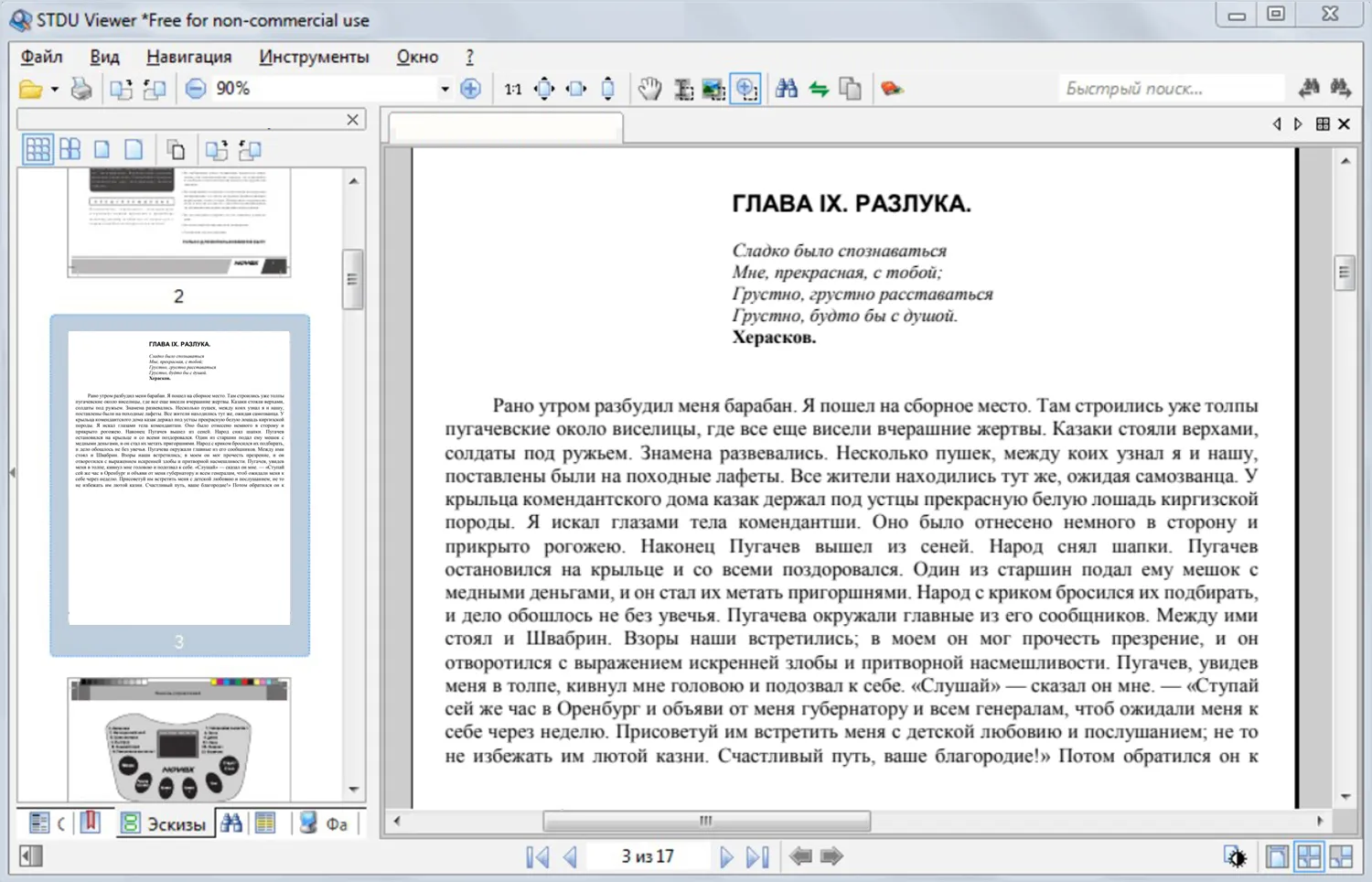Switch to the Эскизы tab
This screenshot has width=1372, height=882.
point(165,823)
